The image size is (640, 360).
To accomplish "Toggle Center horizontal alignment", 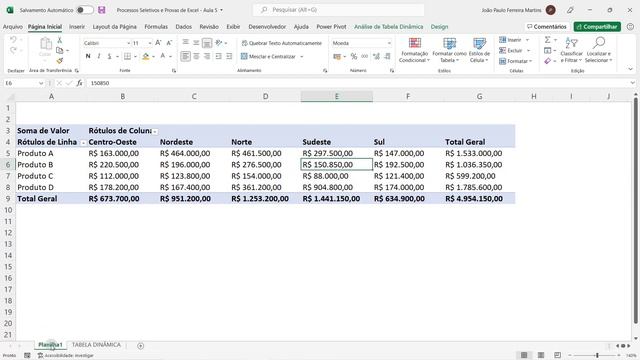I will point(196,56).
